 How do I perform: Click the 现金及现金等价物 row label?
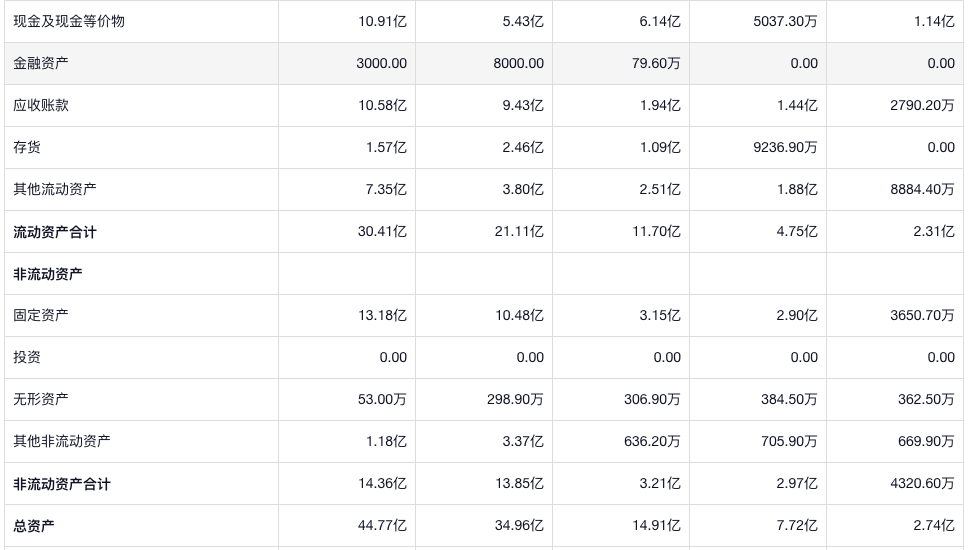pyautogui.click(x=69, y=21)
